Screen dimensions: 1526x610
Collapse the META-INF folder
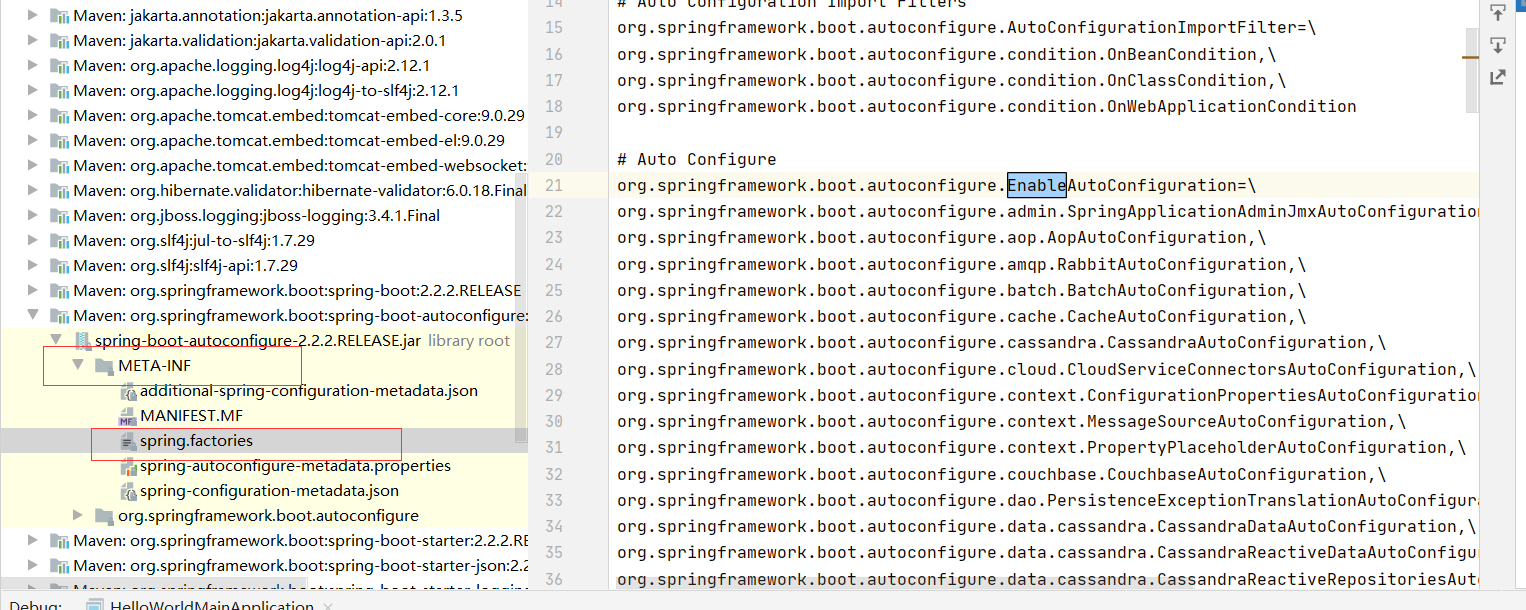click(78, 366)
